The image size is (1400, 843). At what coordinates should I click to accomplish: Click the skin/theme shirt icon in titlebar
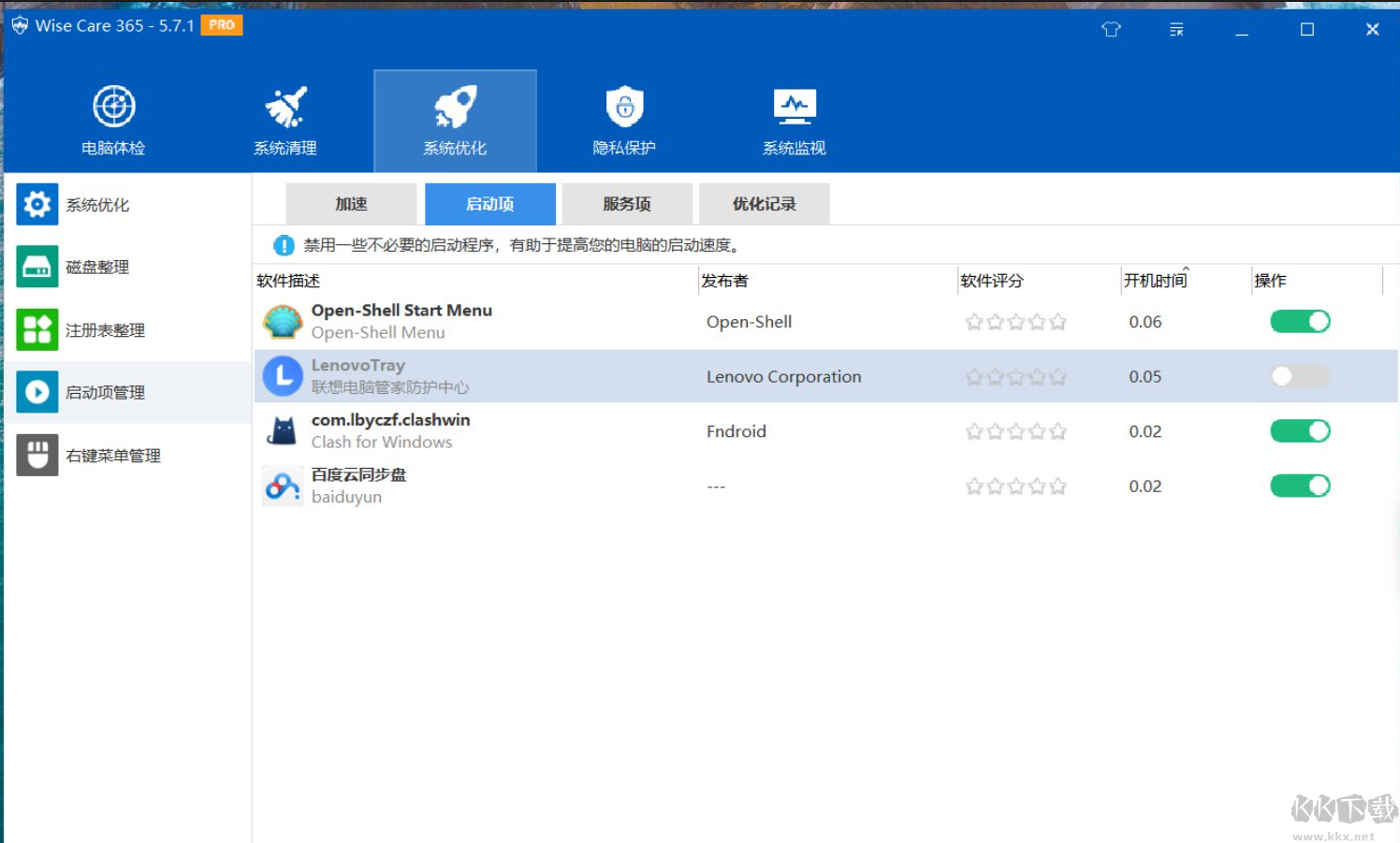tap(1111, 30)
